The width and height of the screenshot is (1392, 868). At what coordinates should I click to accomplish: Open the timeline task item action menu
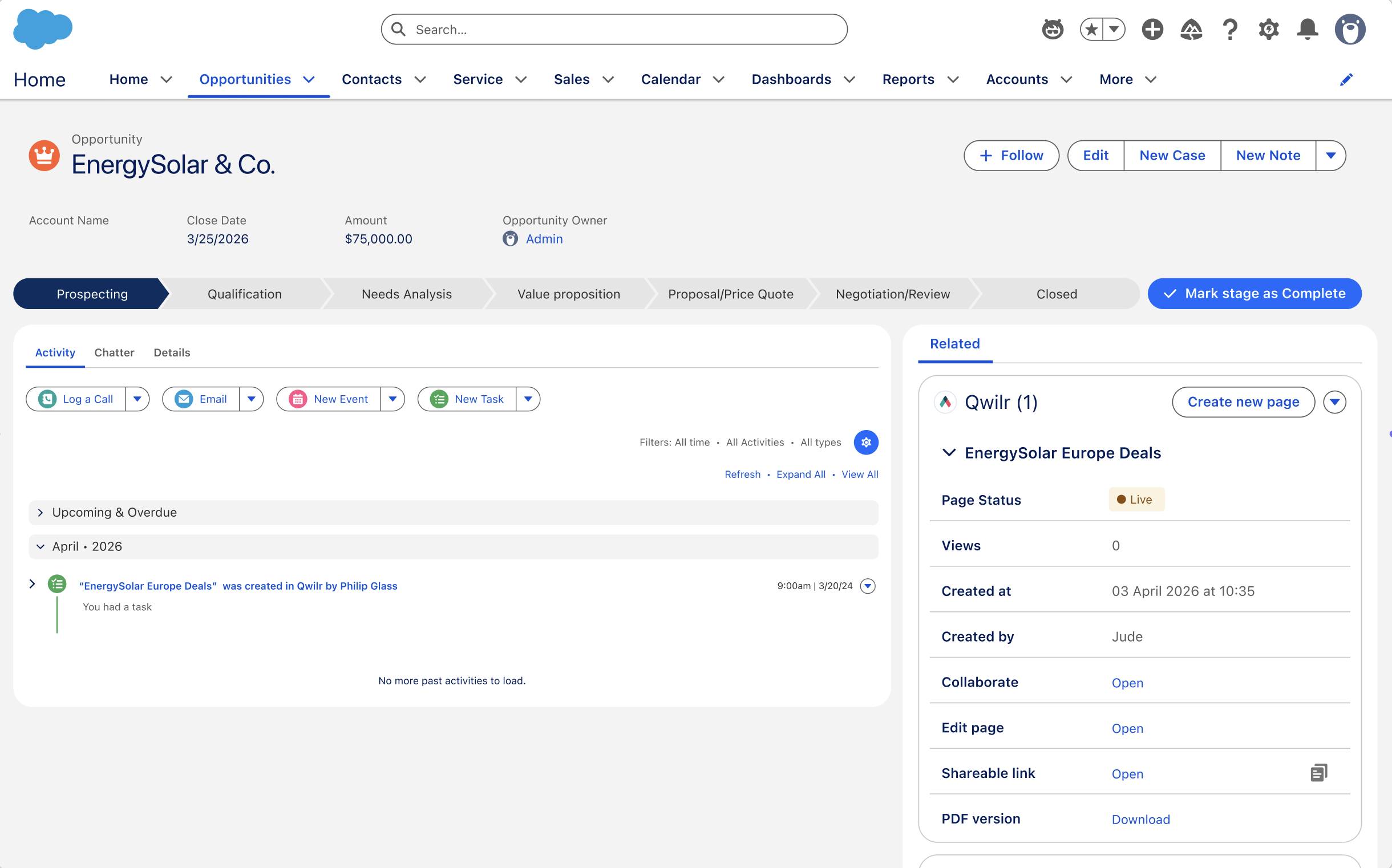[868, 586]
